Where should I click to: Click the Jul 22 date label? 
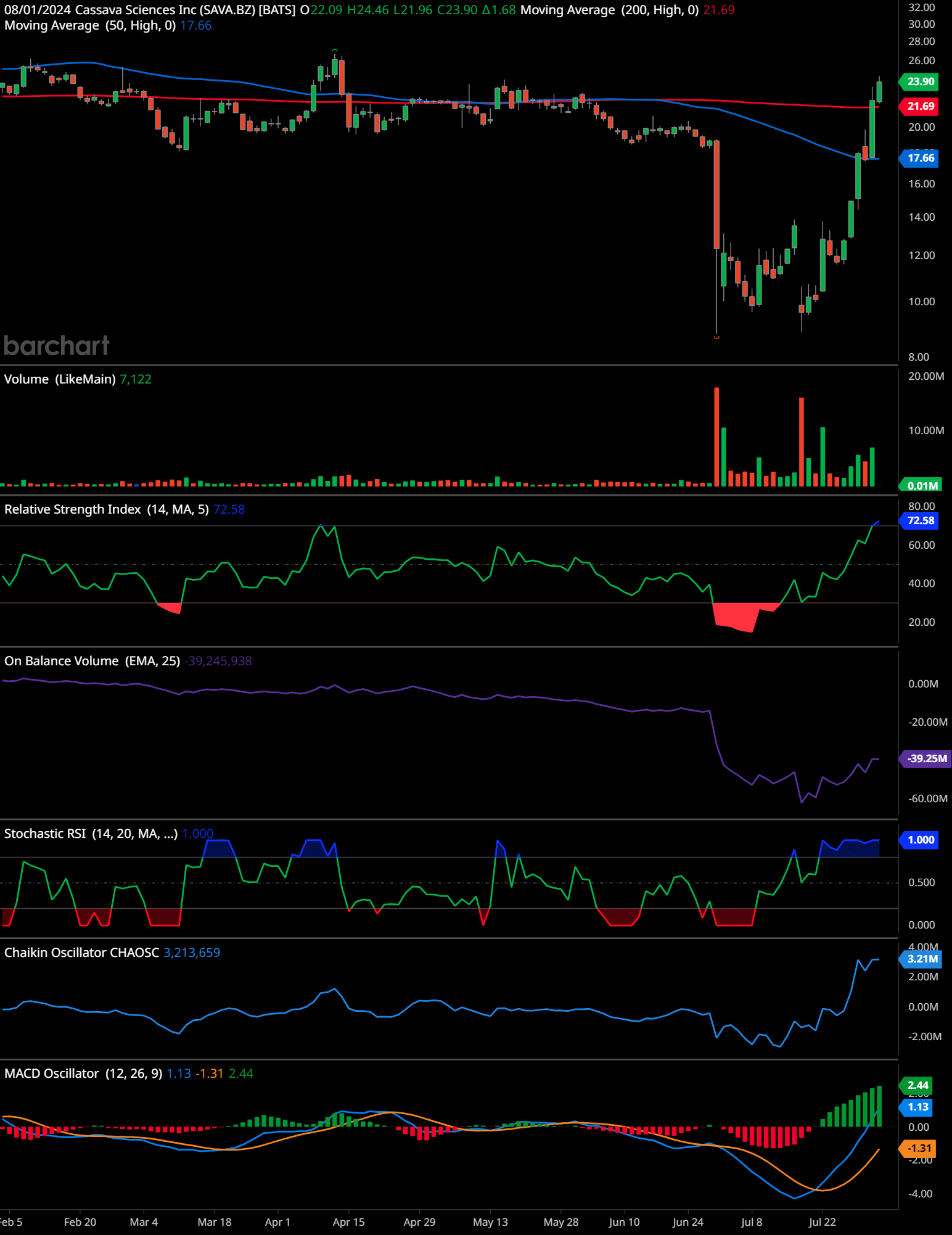[823, 1222]
